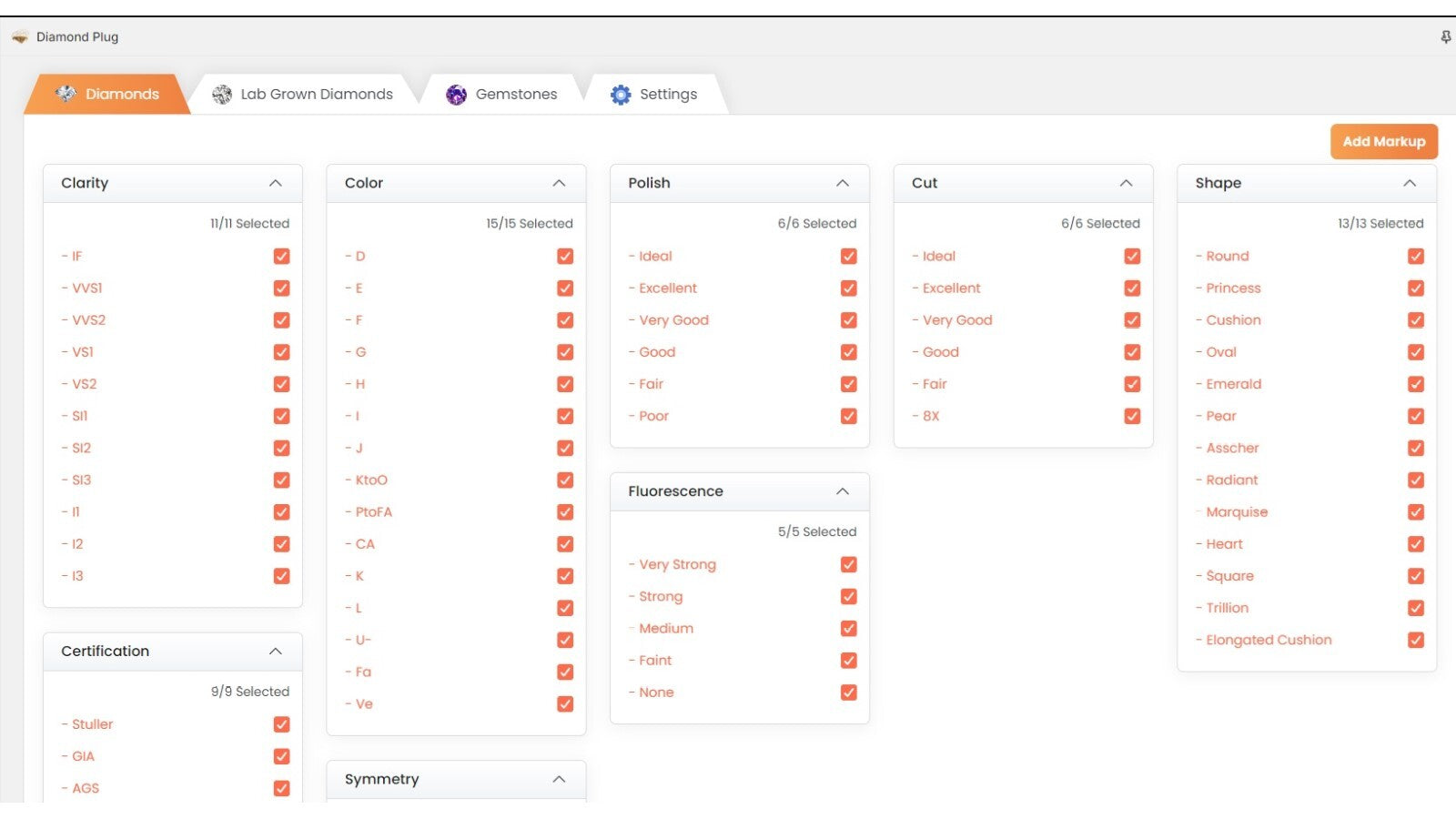Click the 'Pear' shape label
The width and height of the screenshot is (1456, 819).
click(1220, 417)
